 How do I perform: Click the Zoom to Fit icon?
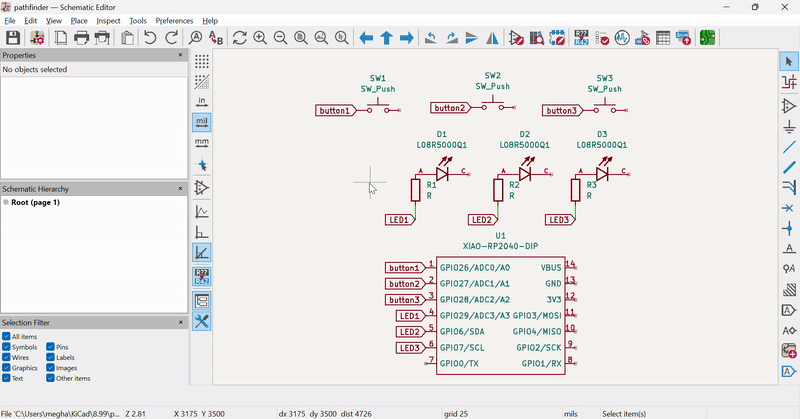click(x=301, y=38)
